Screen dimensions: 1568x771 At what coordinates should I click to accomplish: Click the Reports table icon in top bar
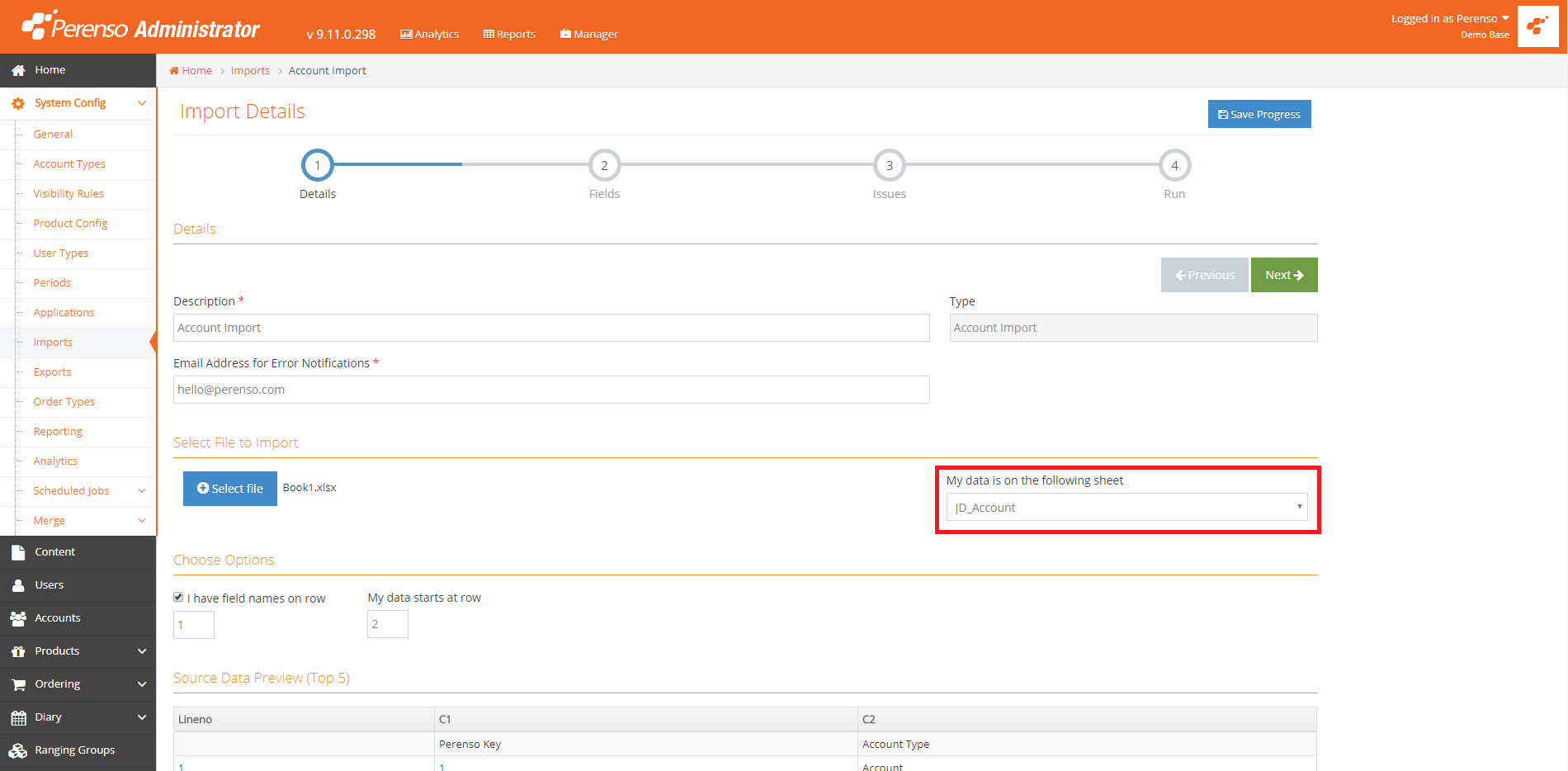489,34
